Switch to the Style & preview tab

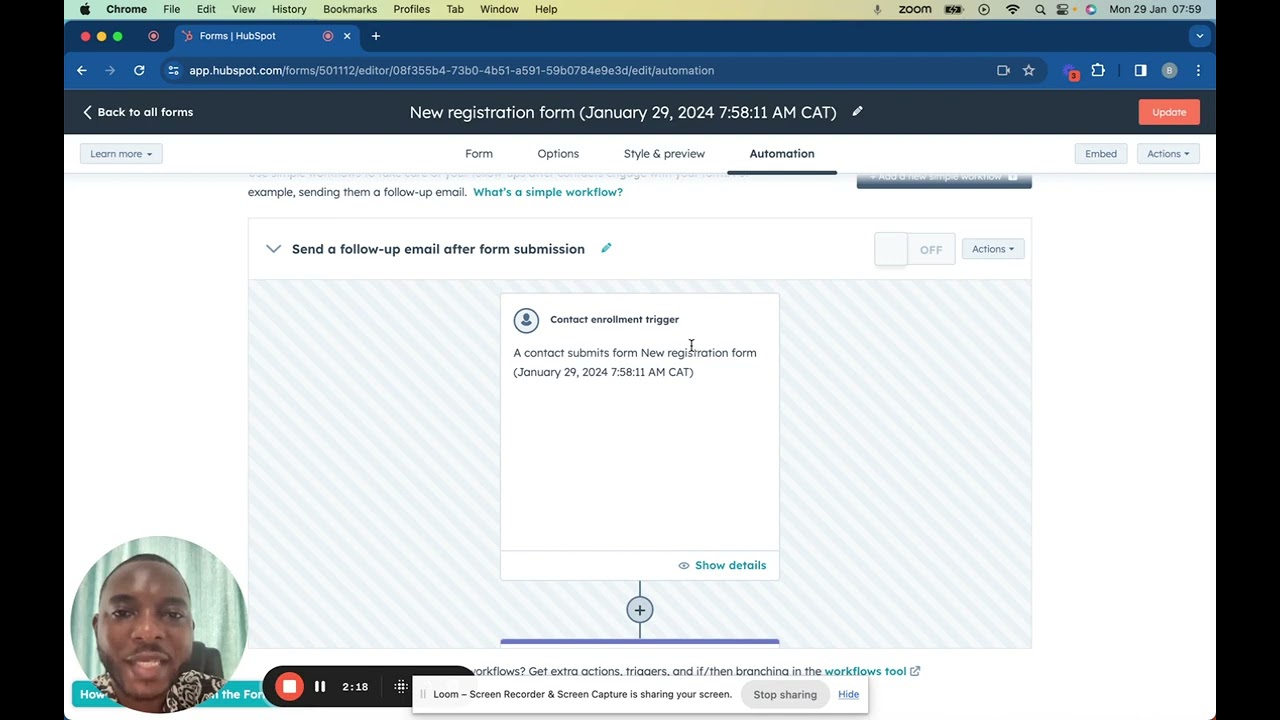coord(664,154)
